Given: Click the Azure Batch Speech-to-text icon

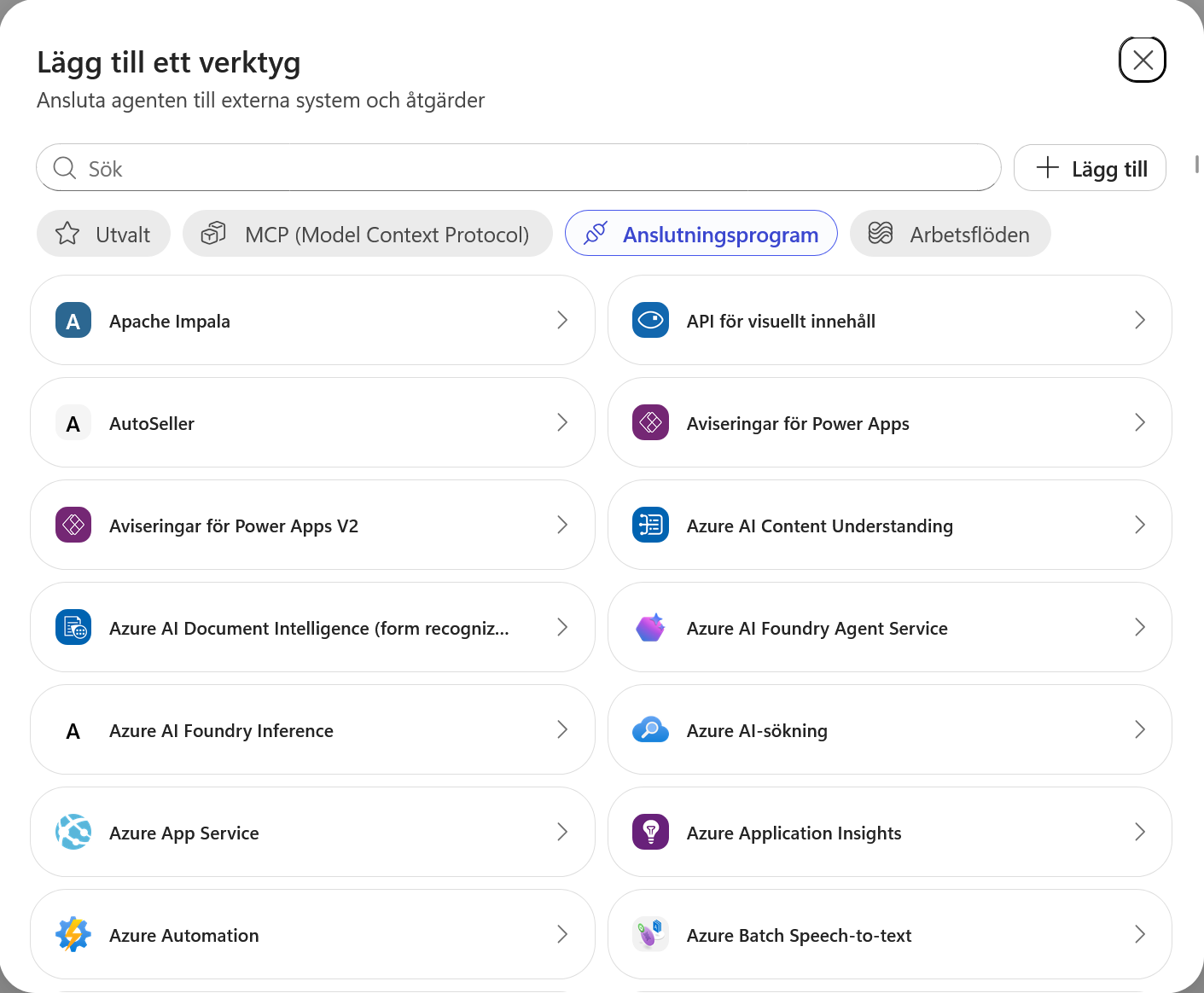Looking at the screenshot, I should pos(651,935).
